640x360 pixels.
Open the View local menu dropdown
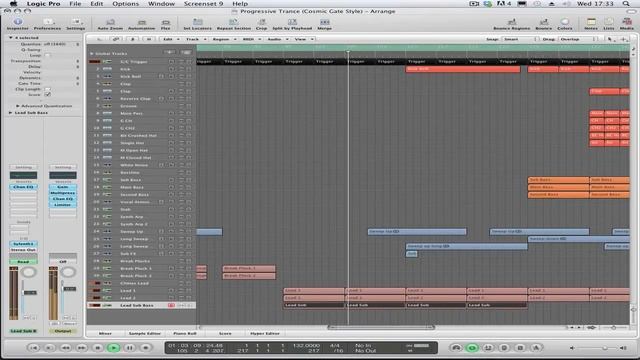[304, 39]
